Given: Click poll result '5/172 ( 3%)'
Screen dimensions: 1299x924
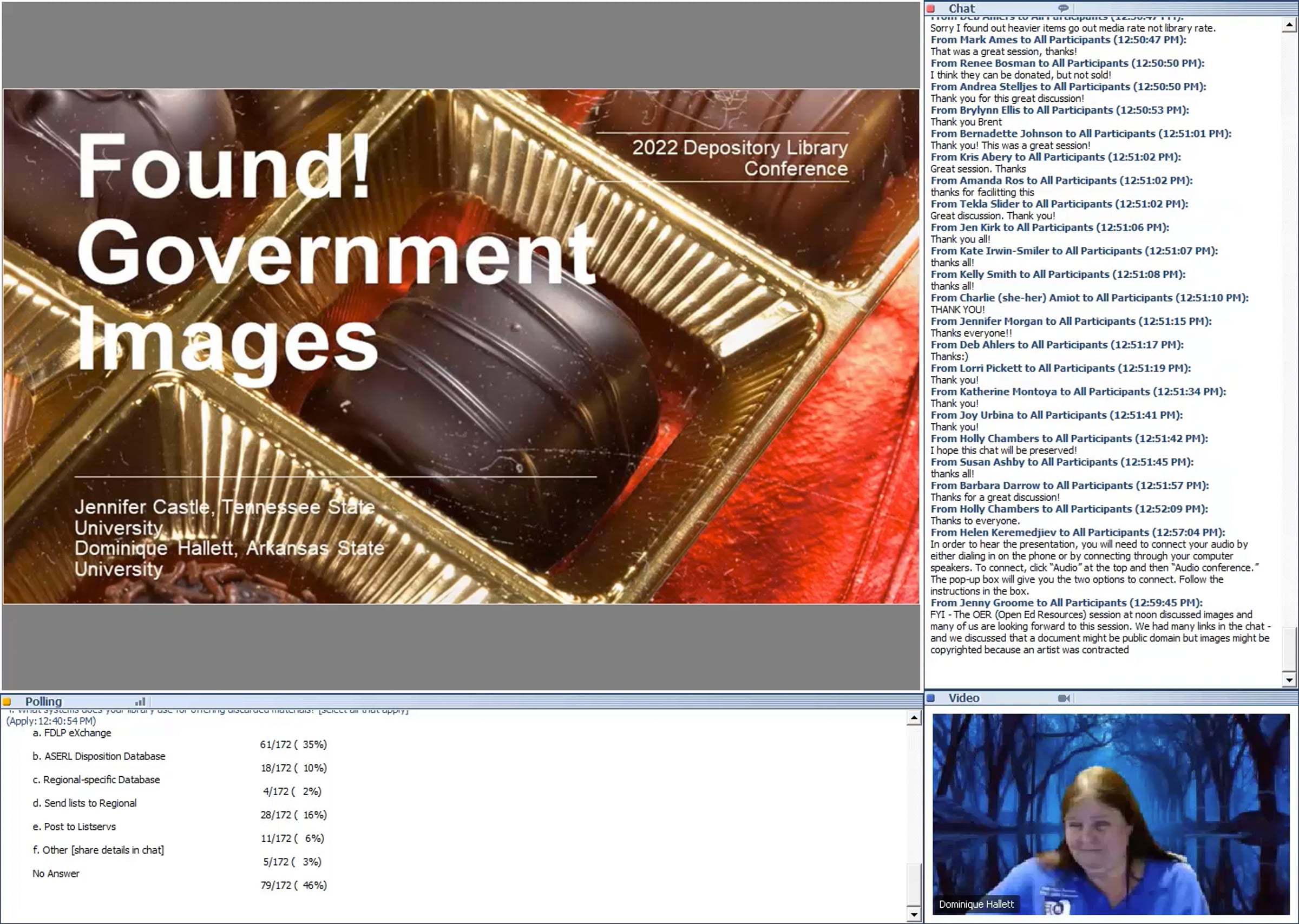Looking at the screenshot, I should 292,862.
